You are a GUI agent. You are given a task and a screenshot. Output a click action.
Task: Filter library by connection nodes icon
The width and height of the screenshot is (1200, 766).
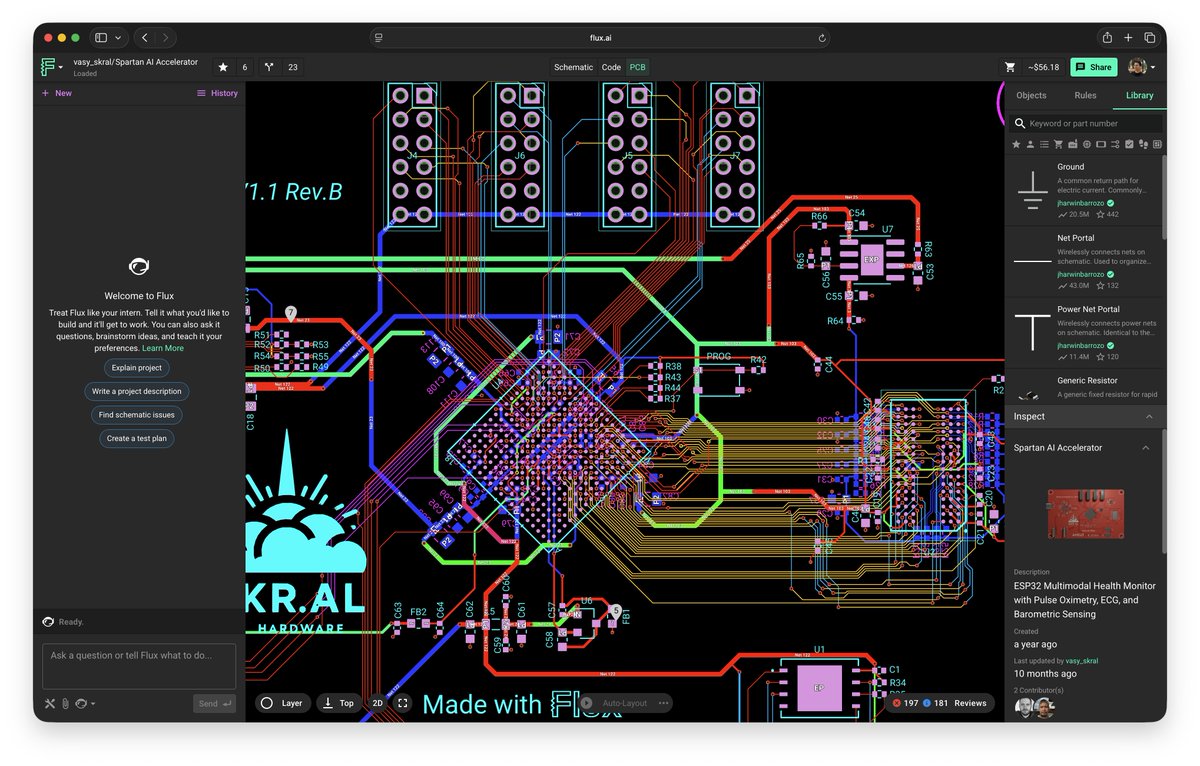[1115, 145]
